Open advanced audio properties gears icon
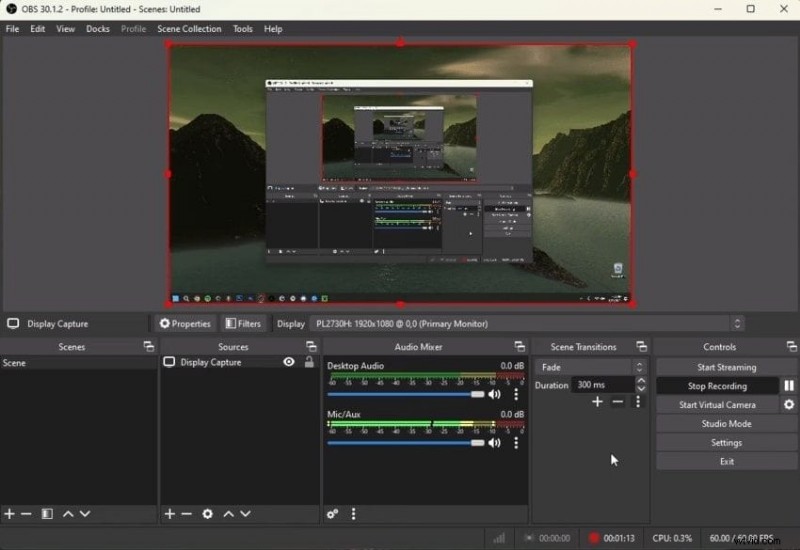 332,514
